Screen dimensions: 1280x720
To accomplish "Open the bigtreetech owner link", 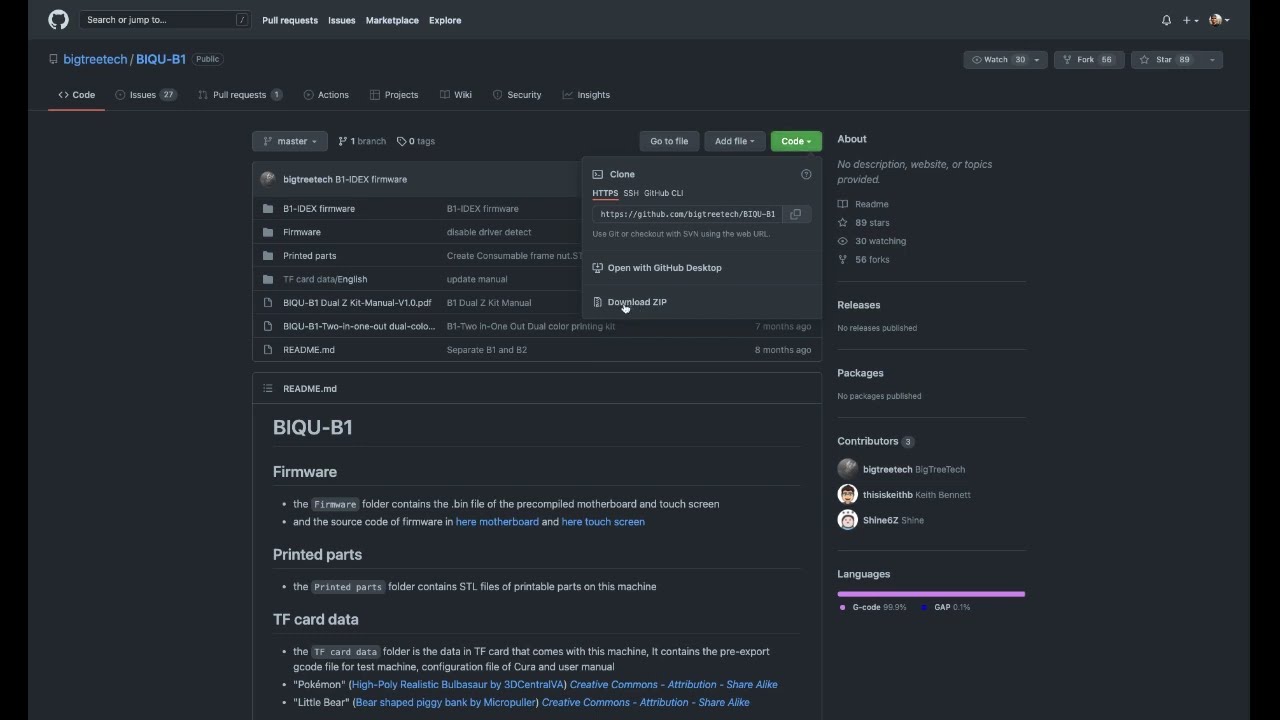I will (95, 59).
